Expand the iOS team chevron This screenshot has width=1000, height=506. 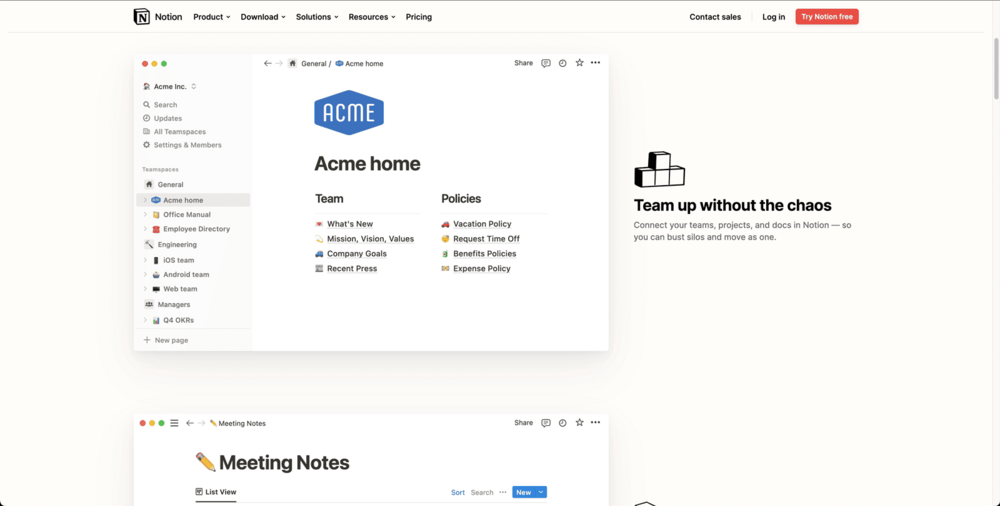[x=145, y=260]
